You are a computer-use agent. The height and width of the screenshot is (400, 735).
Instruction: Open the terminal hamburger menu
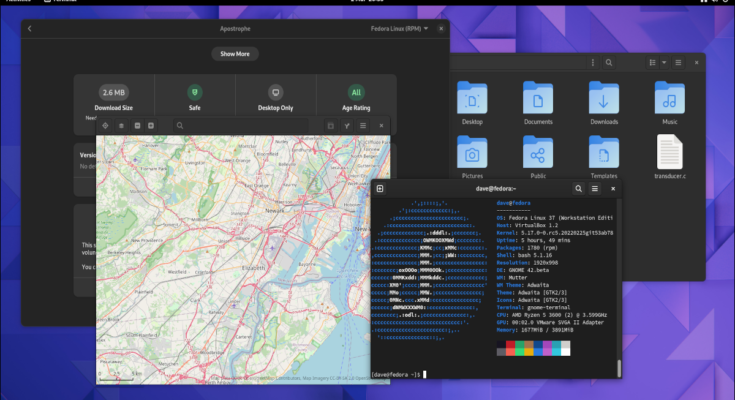[x=595, y=188]
